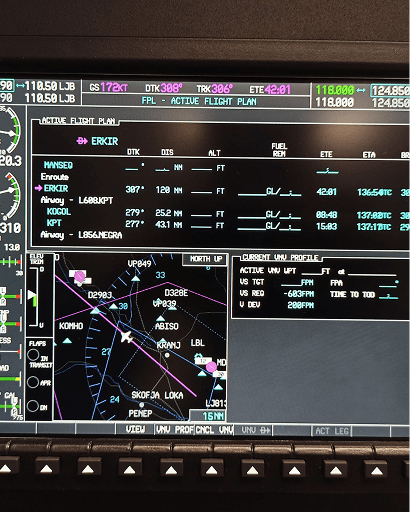Select the VNV PROF softkey label
This screenshot has height=512, width=410.
tap(175, 430)
